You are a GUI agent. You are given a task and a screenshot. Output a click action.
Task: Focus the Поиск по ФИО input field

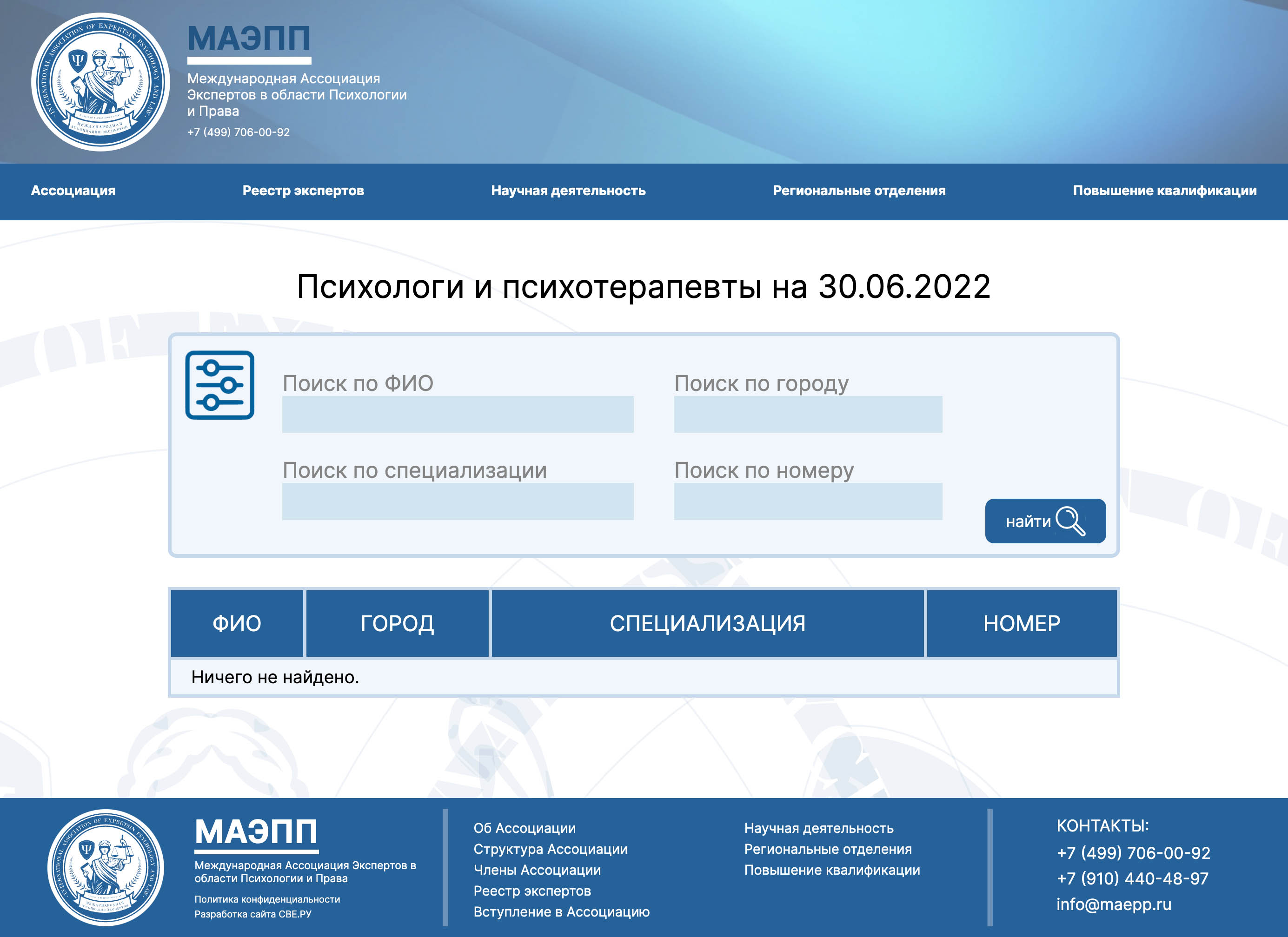pos(458,414)
